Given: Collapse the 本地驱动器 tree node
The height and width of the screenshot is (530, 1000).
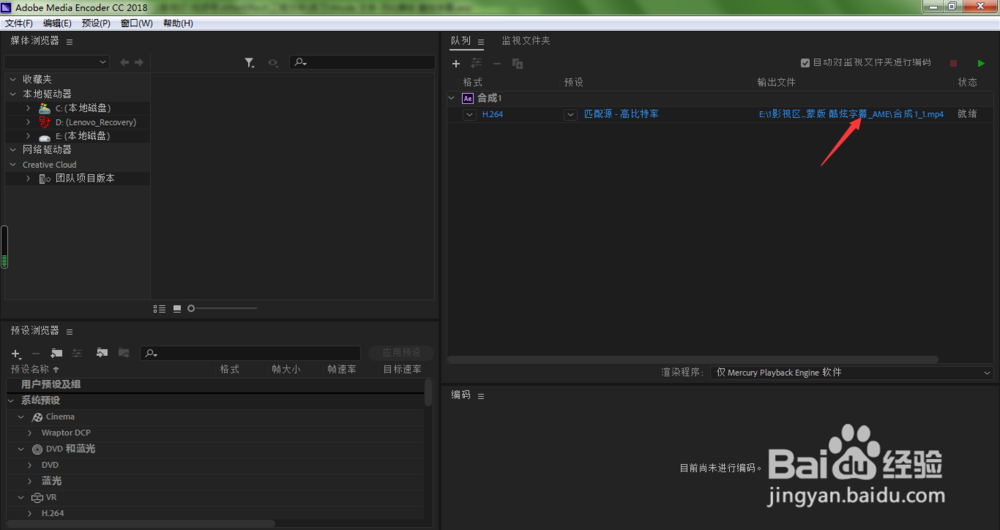Looking at the screenshot, I should coord(13,94).
